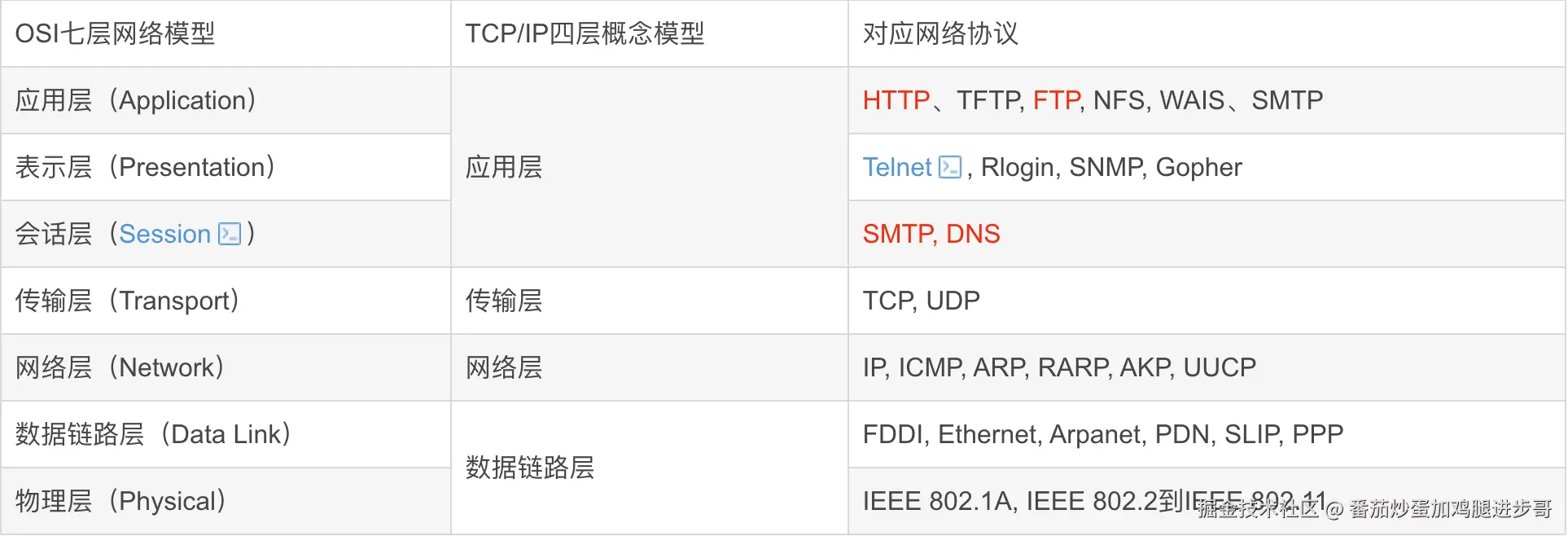Click the IP, ICMP, ARP protocols cell
Viewport: 1568px width, 536px height.
tap(1058, 367)
